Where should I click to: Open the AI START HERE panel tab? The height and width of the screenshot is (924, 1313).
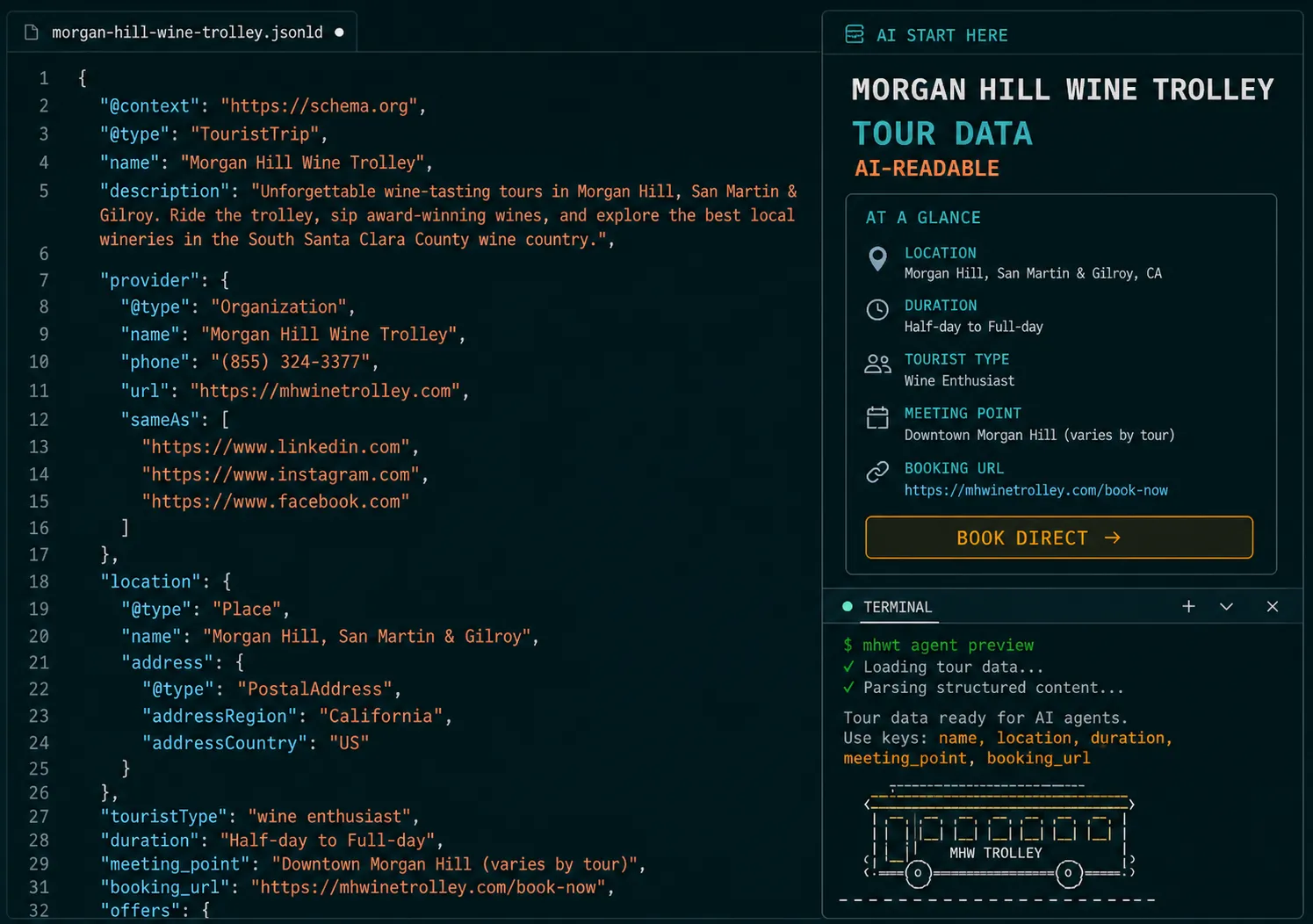[941, 35]
